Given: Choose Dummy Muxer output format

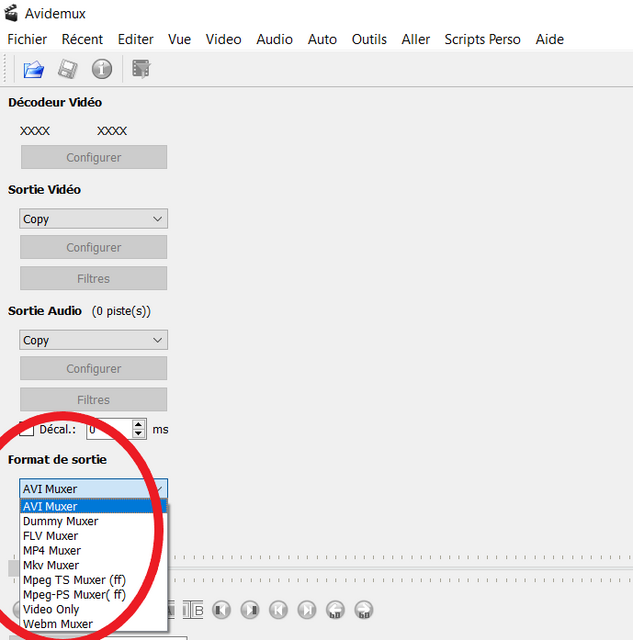Looking at the screenshot, I should tap(93, 521).
